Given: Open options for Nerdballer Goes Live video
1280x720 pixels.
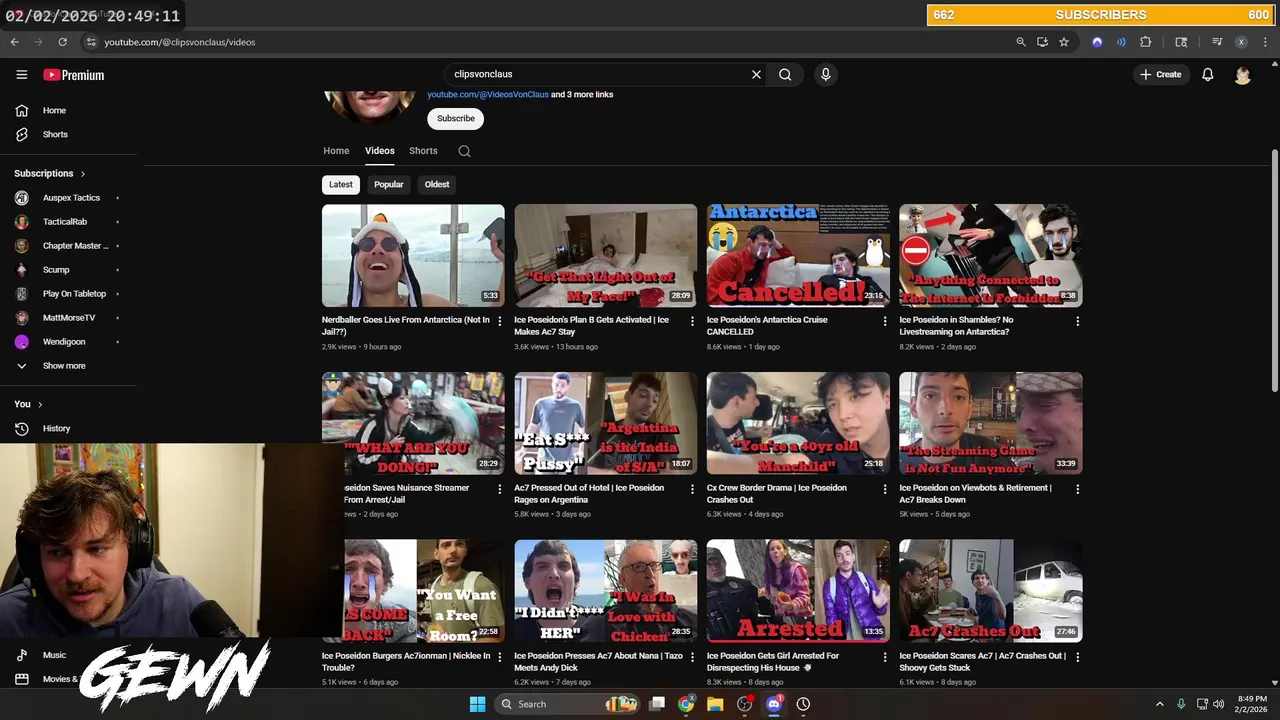Looking at the screenshot, I should point(500,321).
